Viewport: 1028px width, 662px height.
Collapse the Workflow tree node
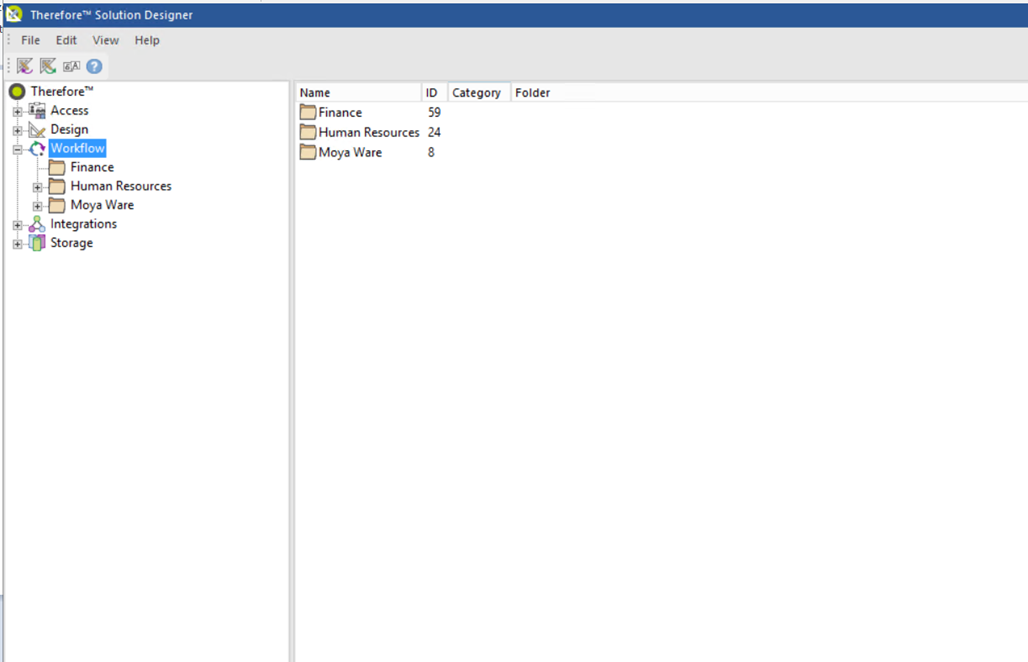point(17,148)
